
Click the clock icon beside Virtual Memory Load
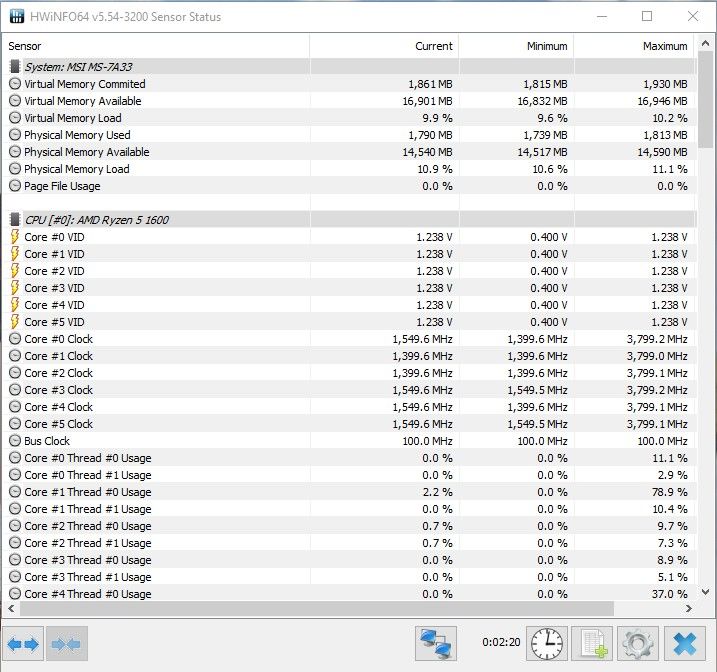pyautogui.click(x=15, y=118)
